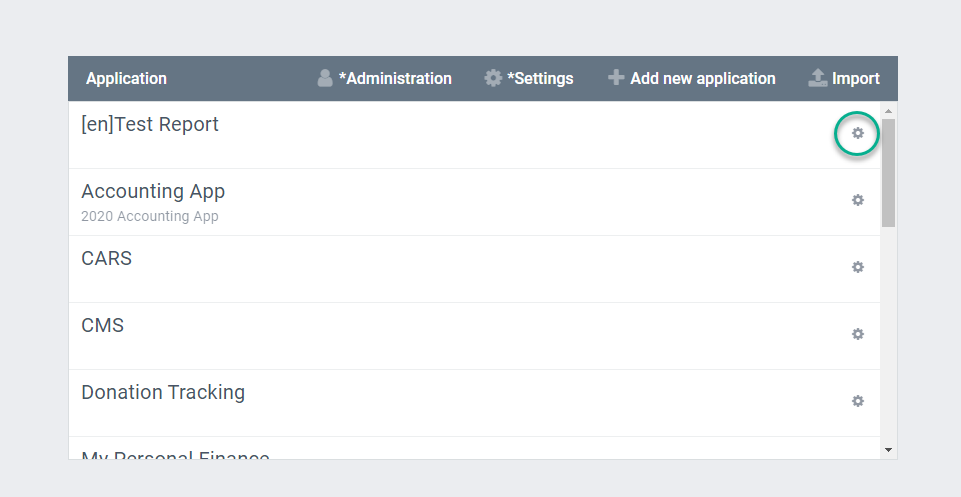
Task: Click Donation Tracking's gear icon
Action: (857, 401)
